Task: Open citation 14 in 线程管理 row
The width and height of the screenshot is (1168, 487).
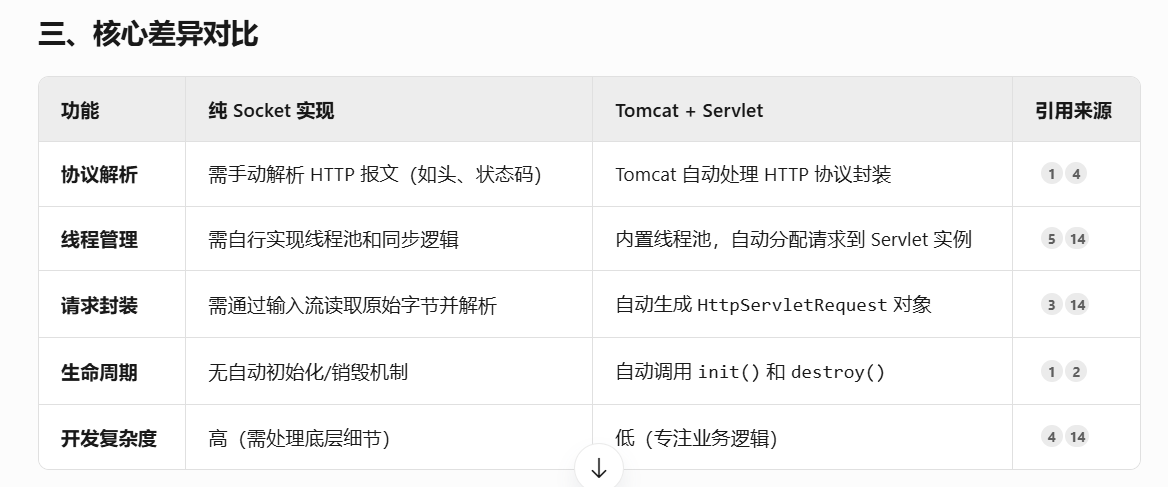Action: click(x=1077, y=239)
